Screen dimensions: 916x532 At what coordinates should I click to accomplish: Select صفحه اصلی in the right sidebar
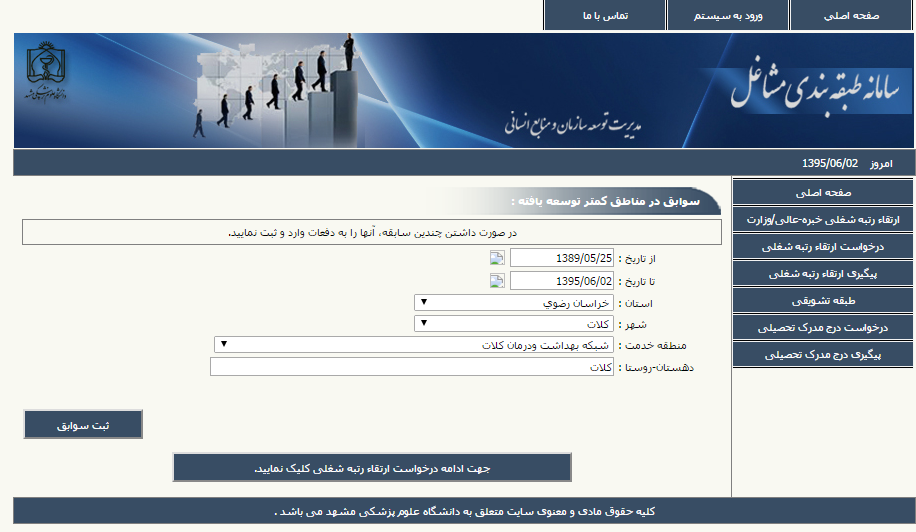(823, 192)
